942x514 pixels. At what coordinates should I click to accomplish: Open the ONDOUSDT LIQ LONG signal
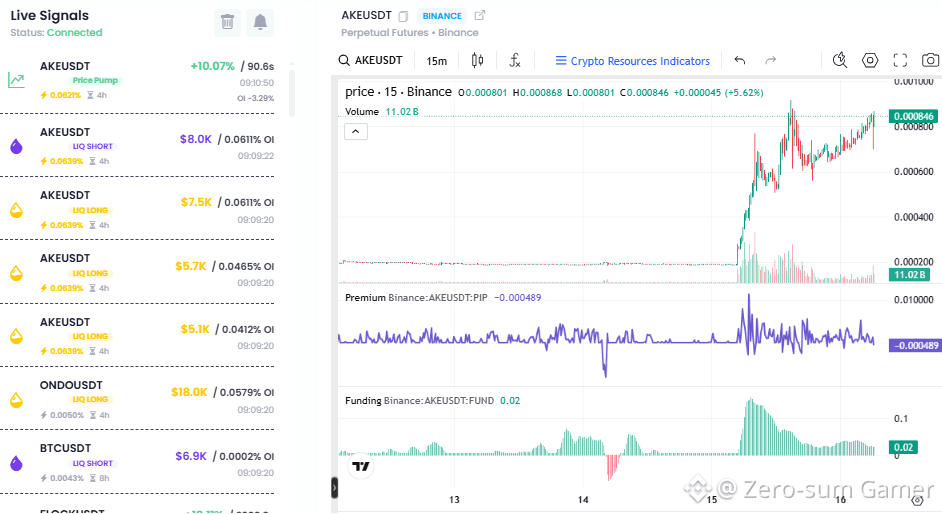point(138,399)
